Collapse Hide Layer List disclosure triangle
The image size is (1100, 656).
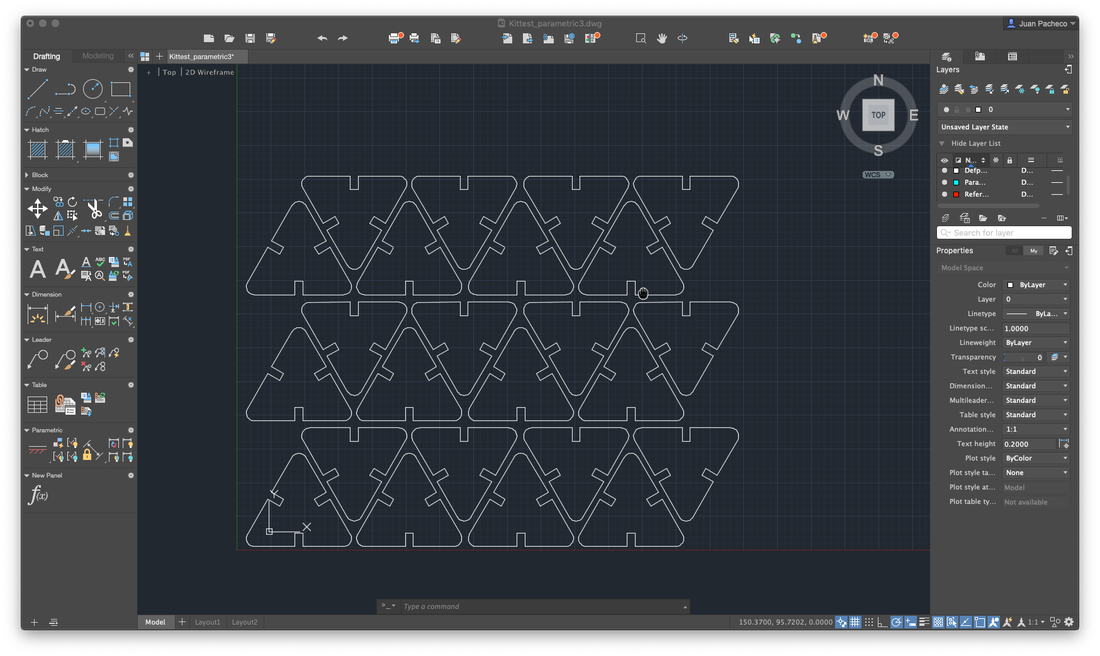click(x=942, y=143)
